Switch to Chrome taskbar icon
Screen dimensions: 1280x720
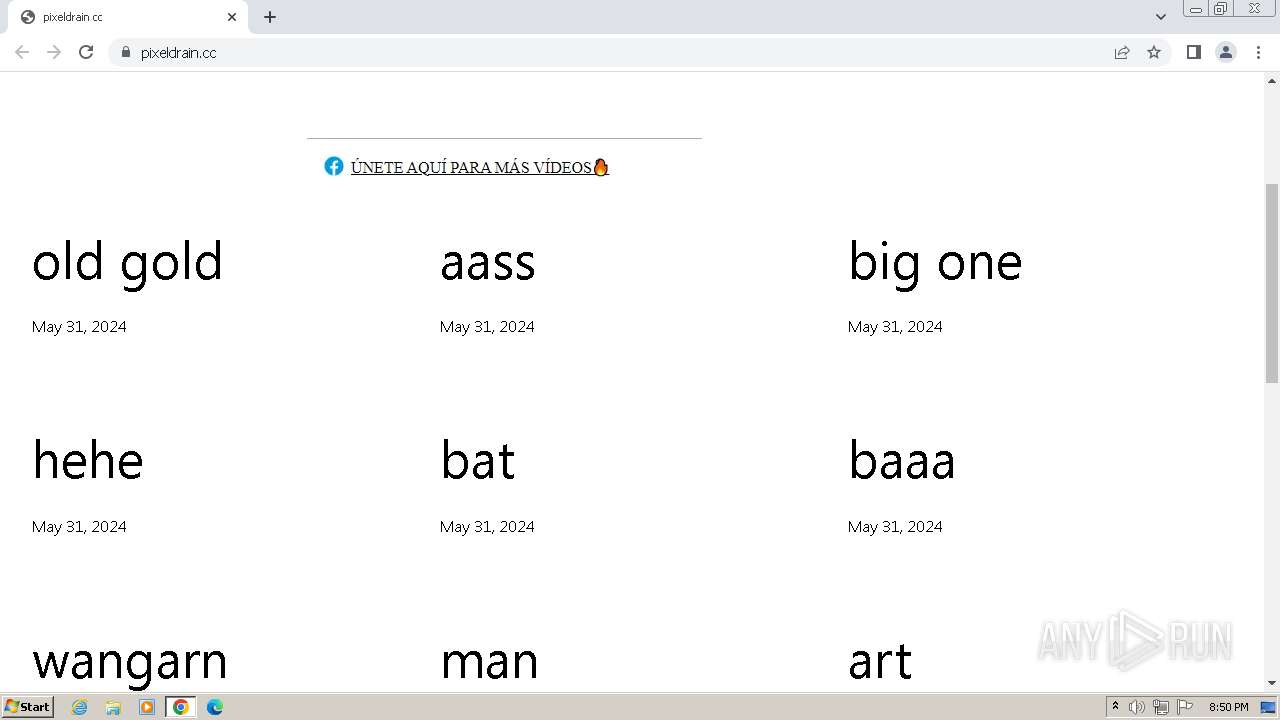(181, 707)
